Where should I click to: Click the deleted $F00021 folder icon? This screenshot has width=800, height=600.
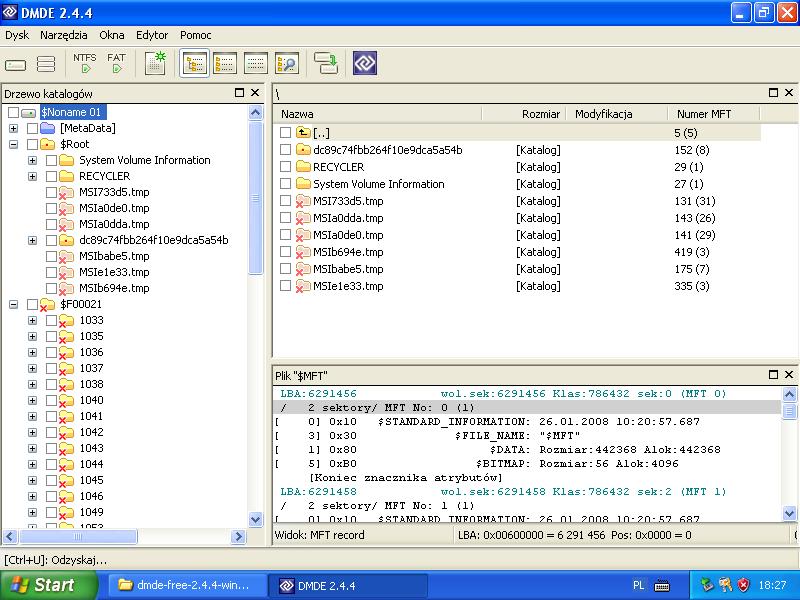(47, 305)
